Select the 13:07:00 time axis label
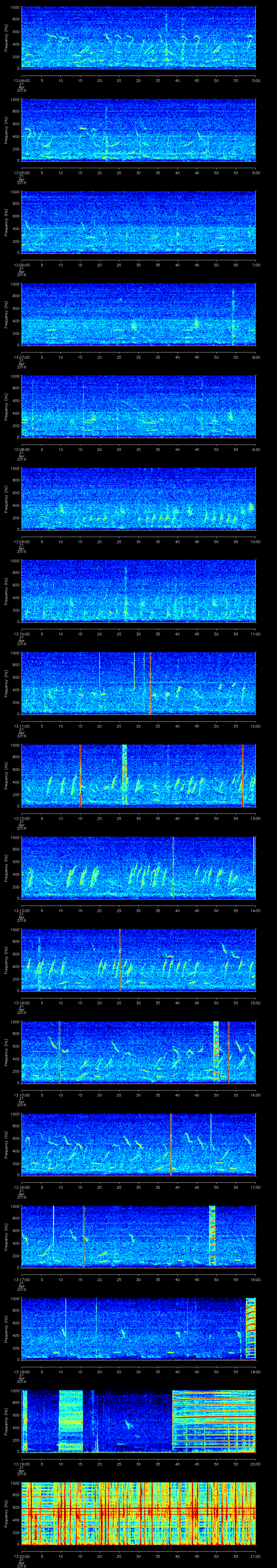 [x=21, y=357]
